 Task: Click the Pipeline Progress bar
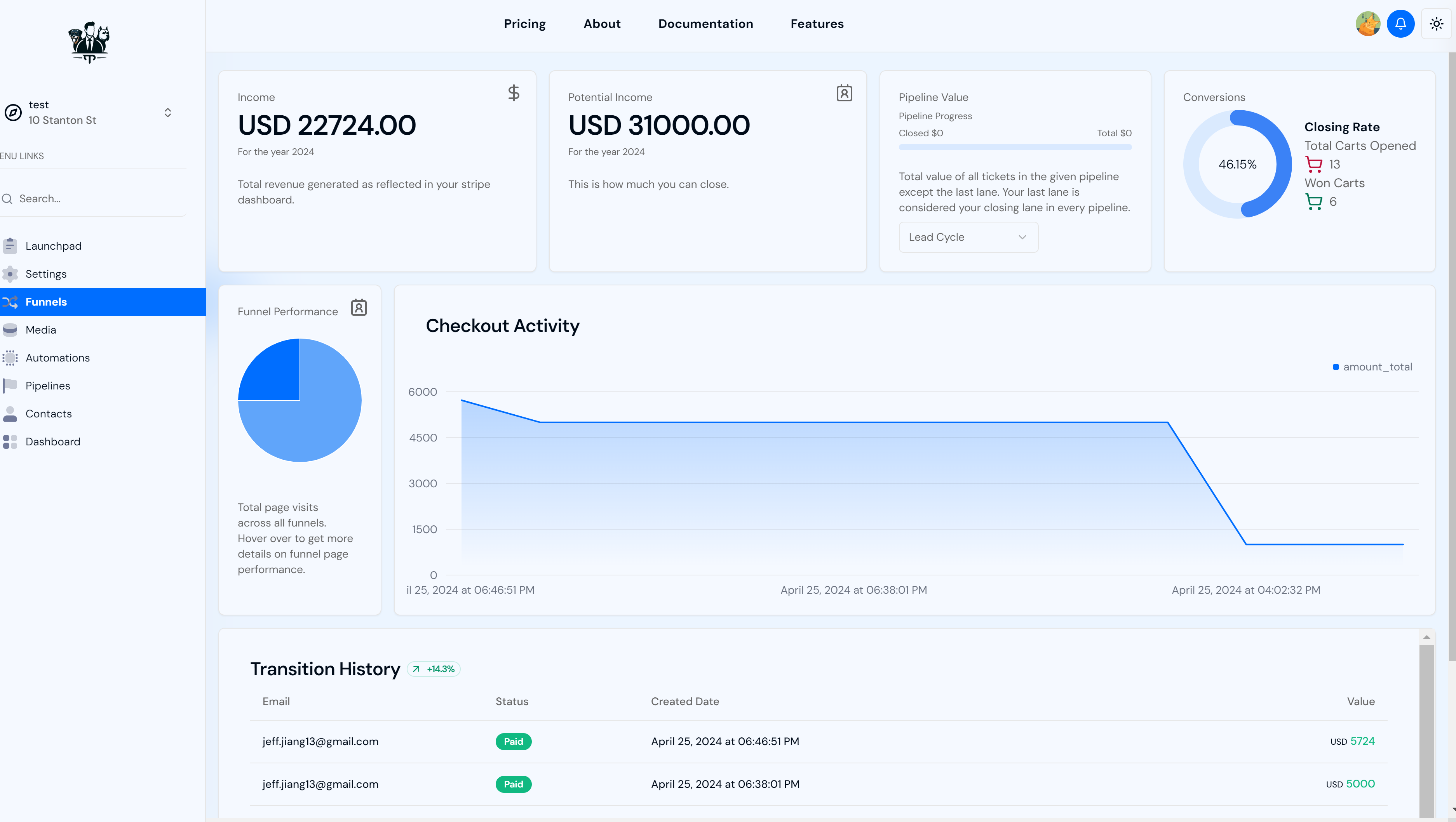(x=1015, y=148)
